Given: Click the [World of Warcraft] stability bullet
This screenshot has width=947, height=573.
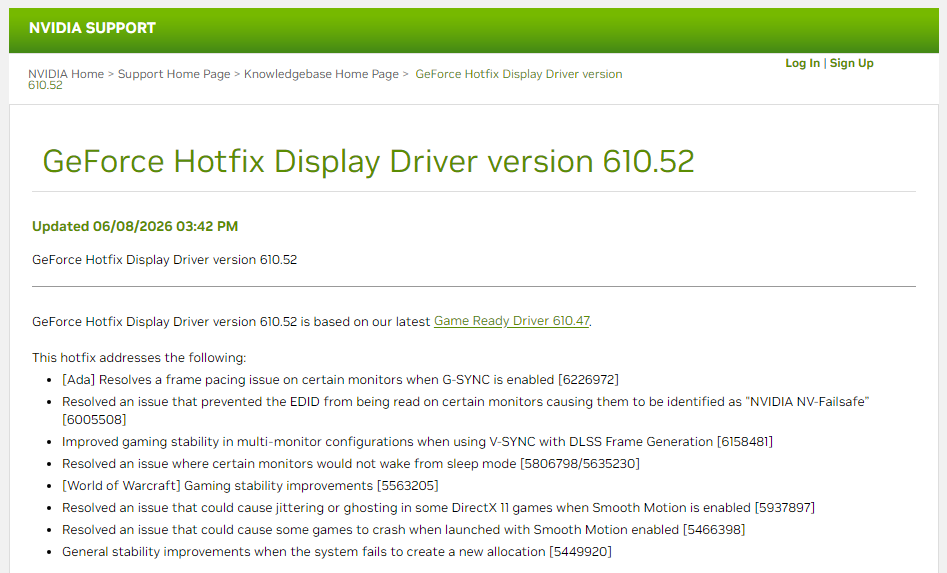Looking at the screenshot, I should [250, 486].
